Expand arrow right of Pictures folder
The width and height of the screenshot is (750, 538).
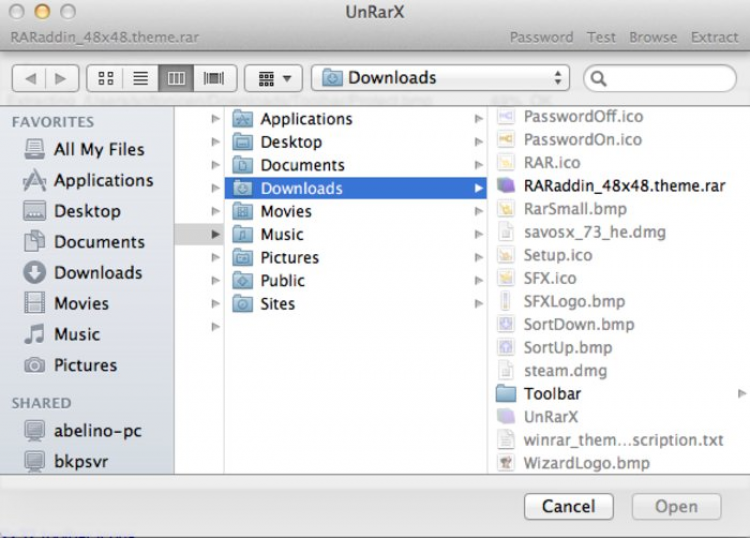tap(478, 257)
